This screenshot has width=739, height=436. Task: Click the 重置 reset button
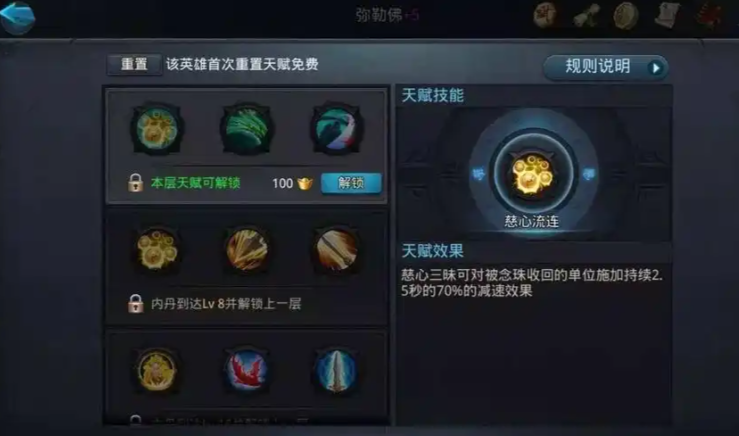[x=134, y=65]
